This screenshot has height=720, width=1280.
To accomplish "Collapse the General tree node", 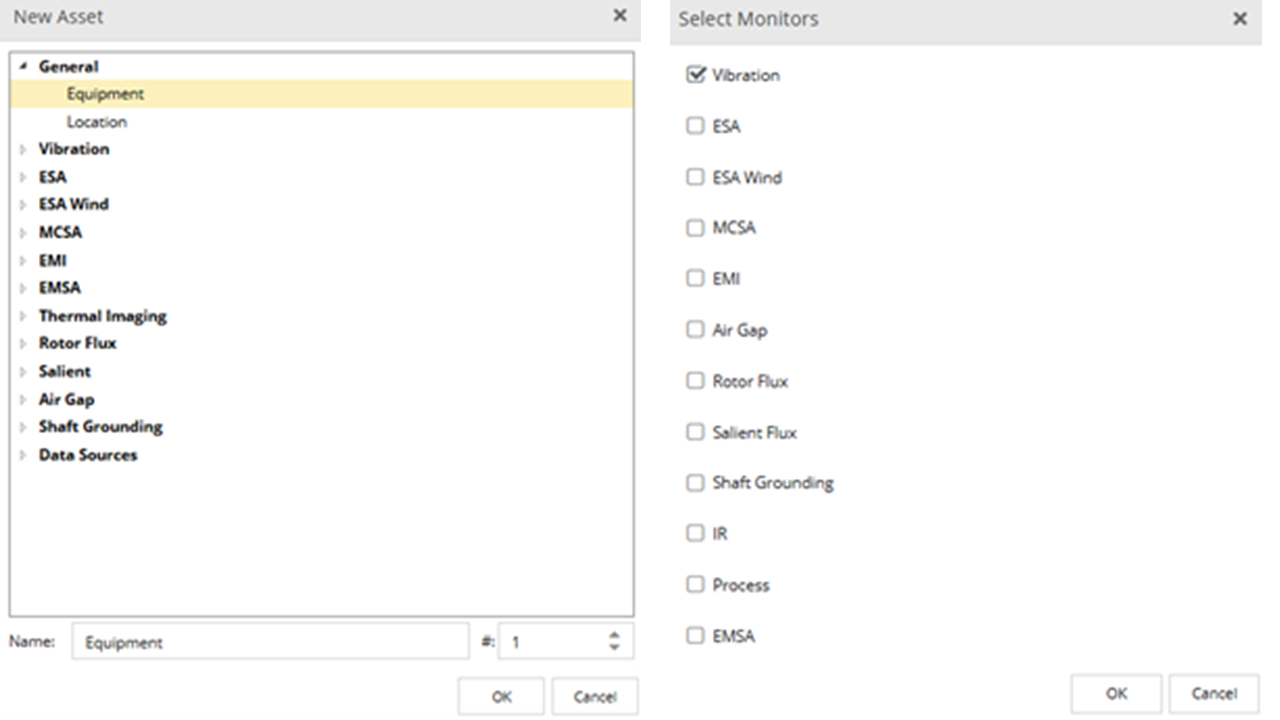I will (x=23, y=67).
